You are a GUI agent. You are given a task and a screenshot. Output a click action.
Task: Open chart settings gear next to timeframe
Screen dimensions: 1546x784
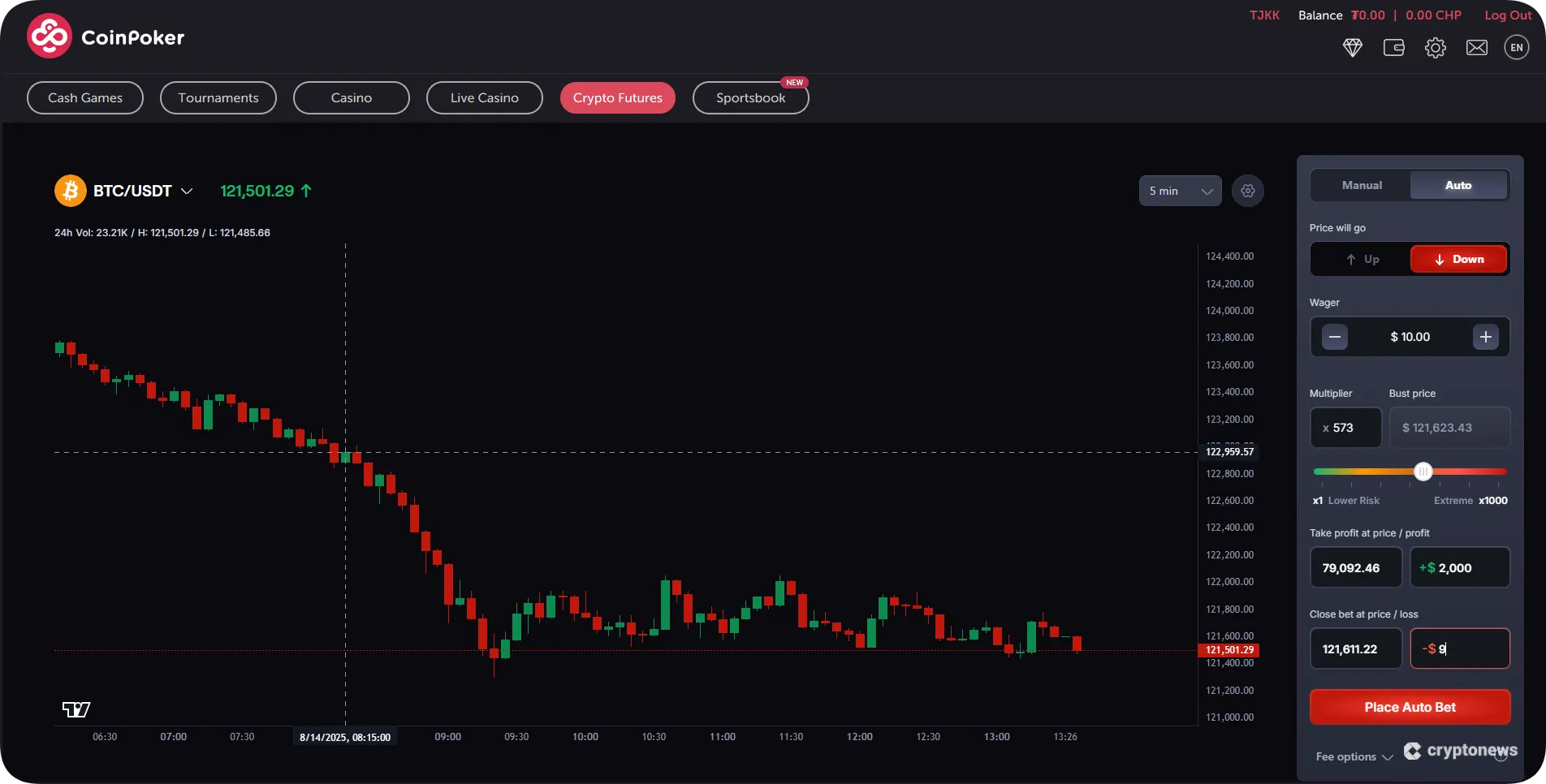pyautogui.click(x=1247, y=191)
